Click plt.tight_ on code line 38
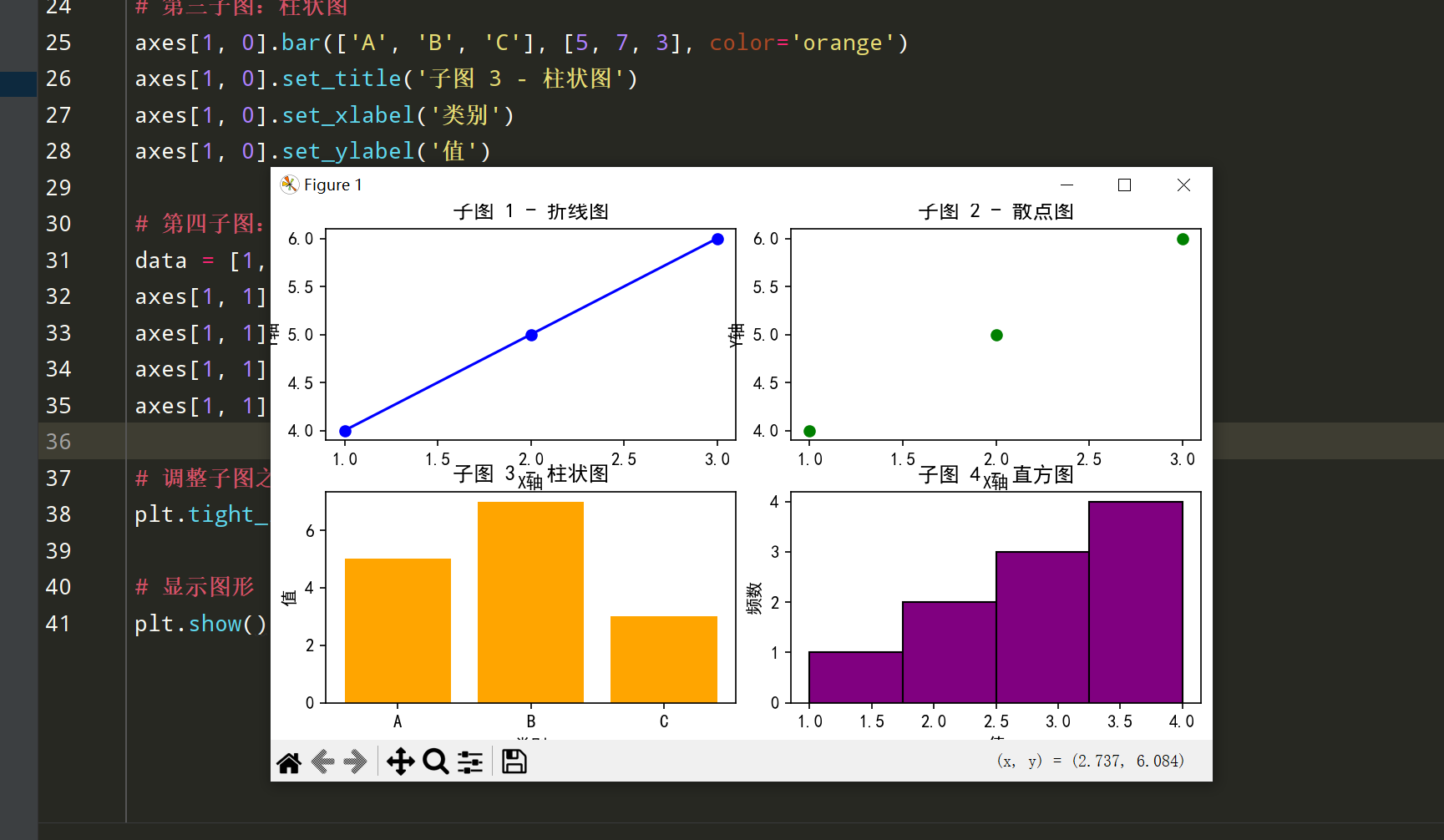This screenshot has width=1444, height=840. 201,514
